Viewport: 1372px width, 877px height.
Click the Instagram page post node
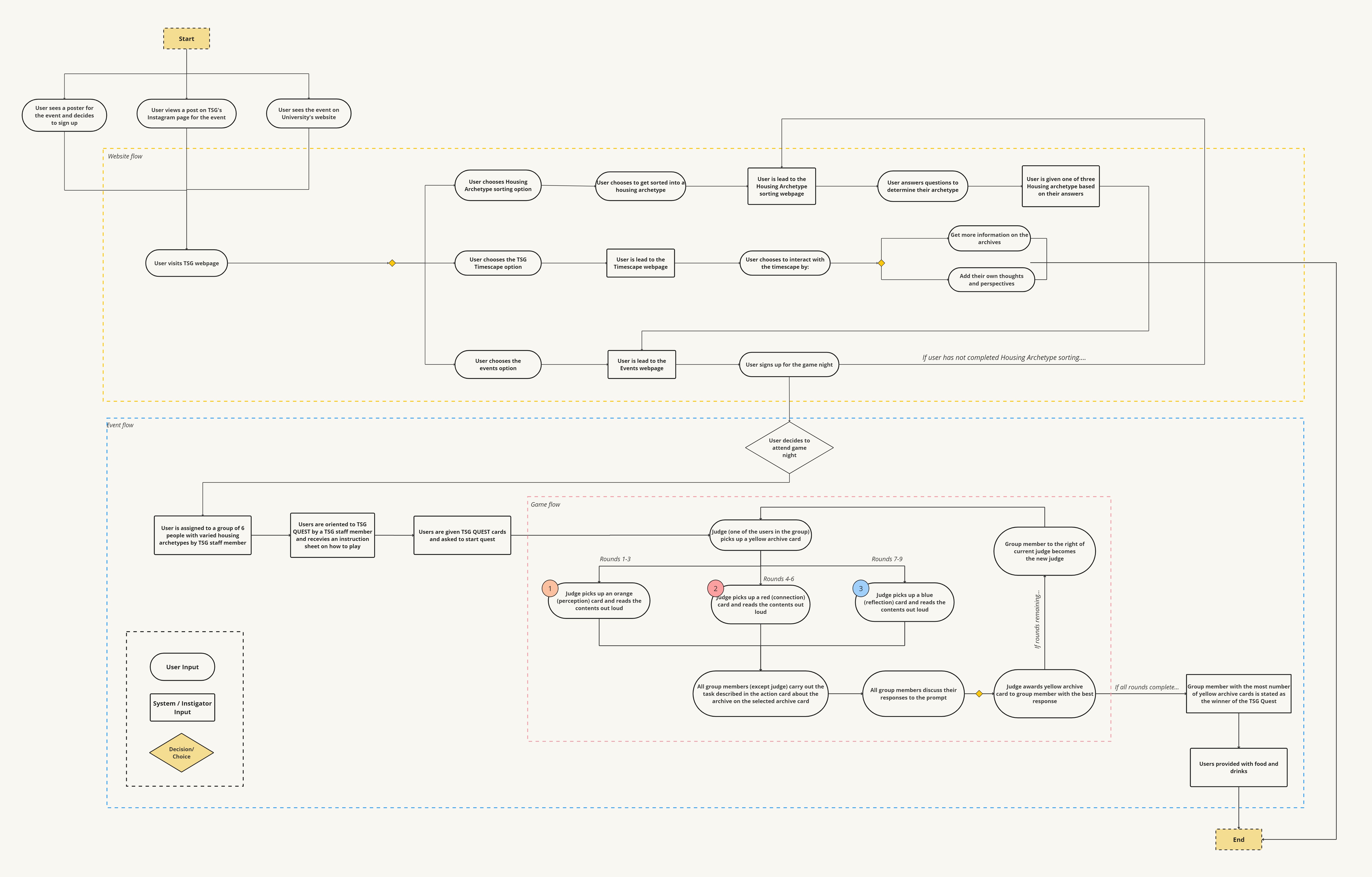186,113
